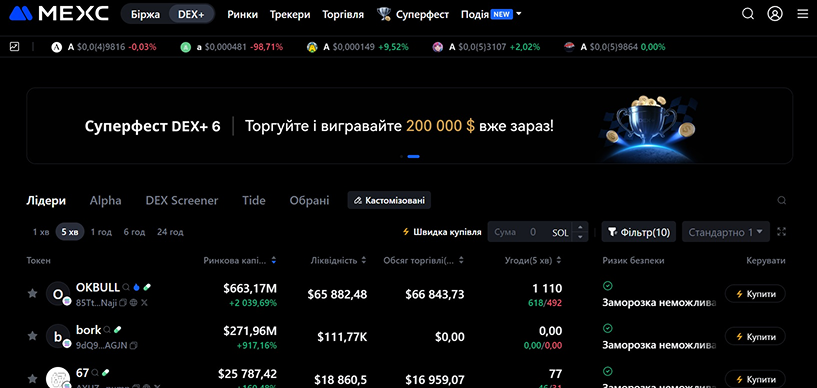Select the 5 хв timeframe
The image size is (817, 388).
pyautogui.click(x=70, y=232)
